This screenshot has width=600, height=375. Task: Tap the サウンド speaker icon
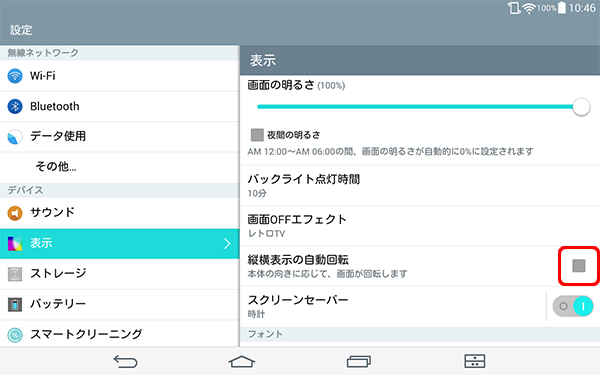(x=15, y=213)
